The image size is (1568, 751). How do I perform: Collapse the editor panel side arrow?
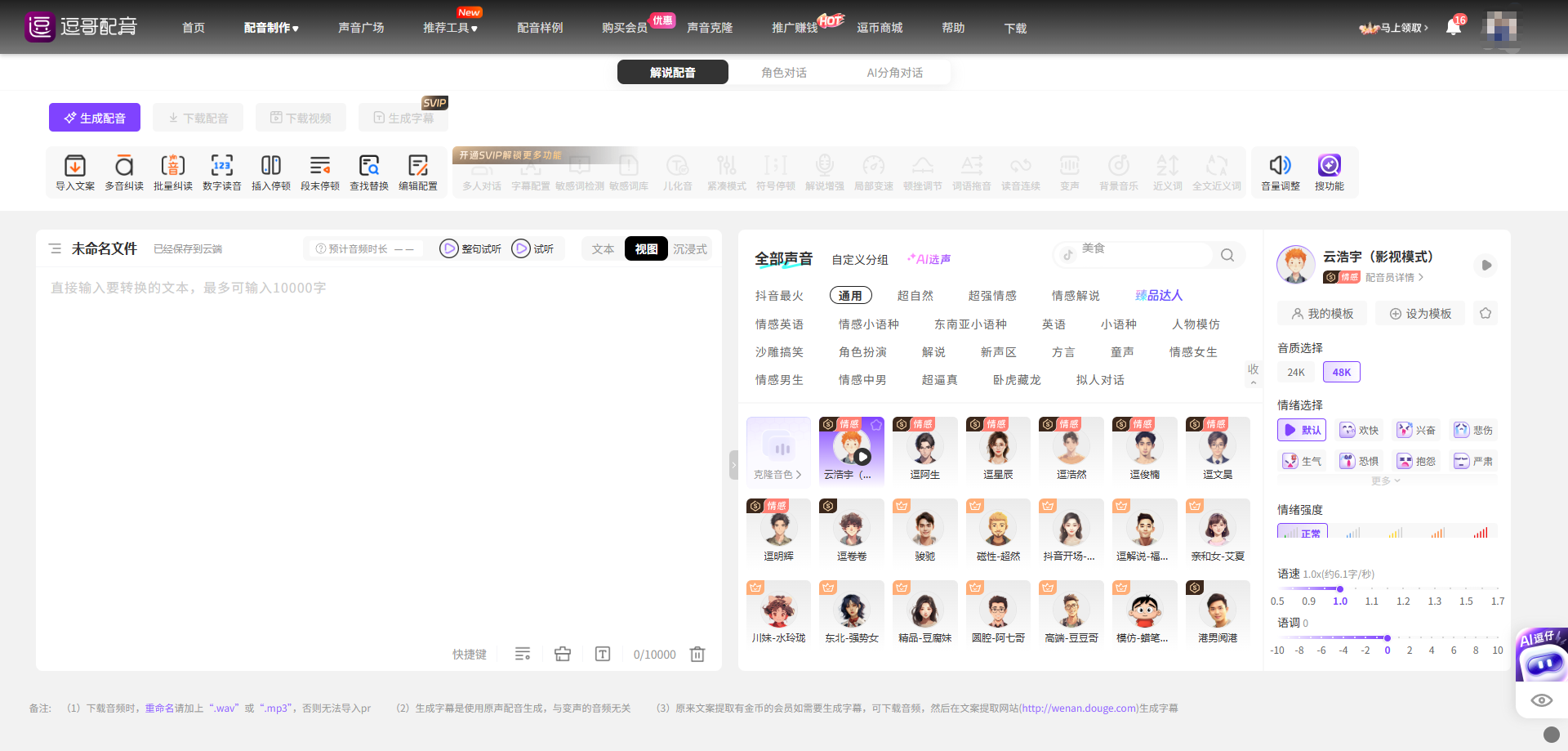(x=733, y=465)
